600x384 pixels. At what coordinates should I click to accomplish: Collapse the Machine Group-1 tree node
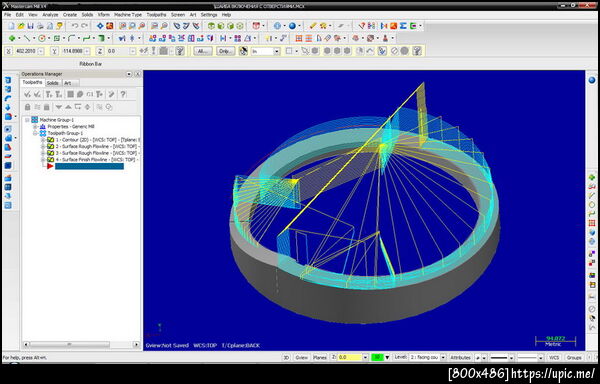28,120
